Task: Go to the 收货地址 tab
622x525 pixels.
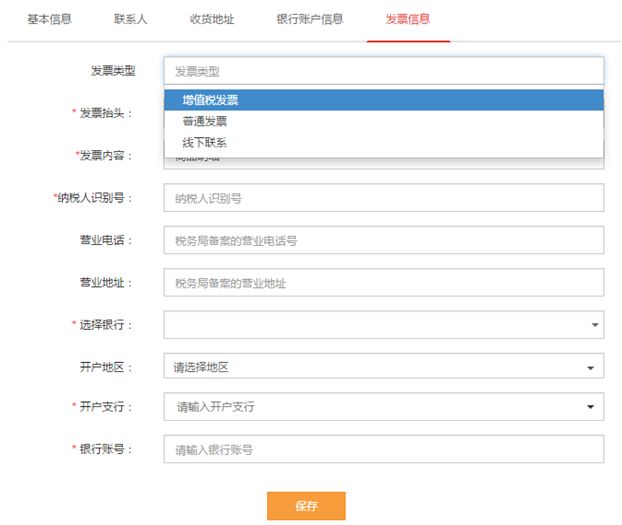Action: coord(212,19)
